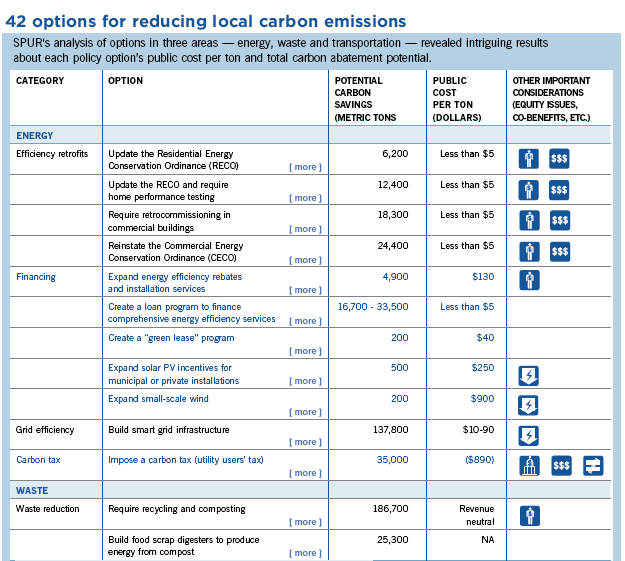625x561 pixels.
Task: Open [more] for energy efficiency rebates option
Action: coord(305,290)
